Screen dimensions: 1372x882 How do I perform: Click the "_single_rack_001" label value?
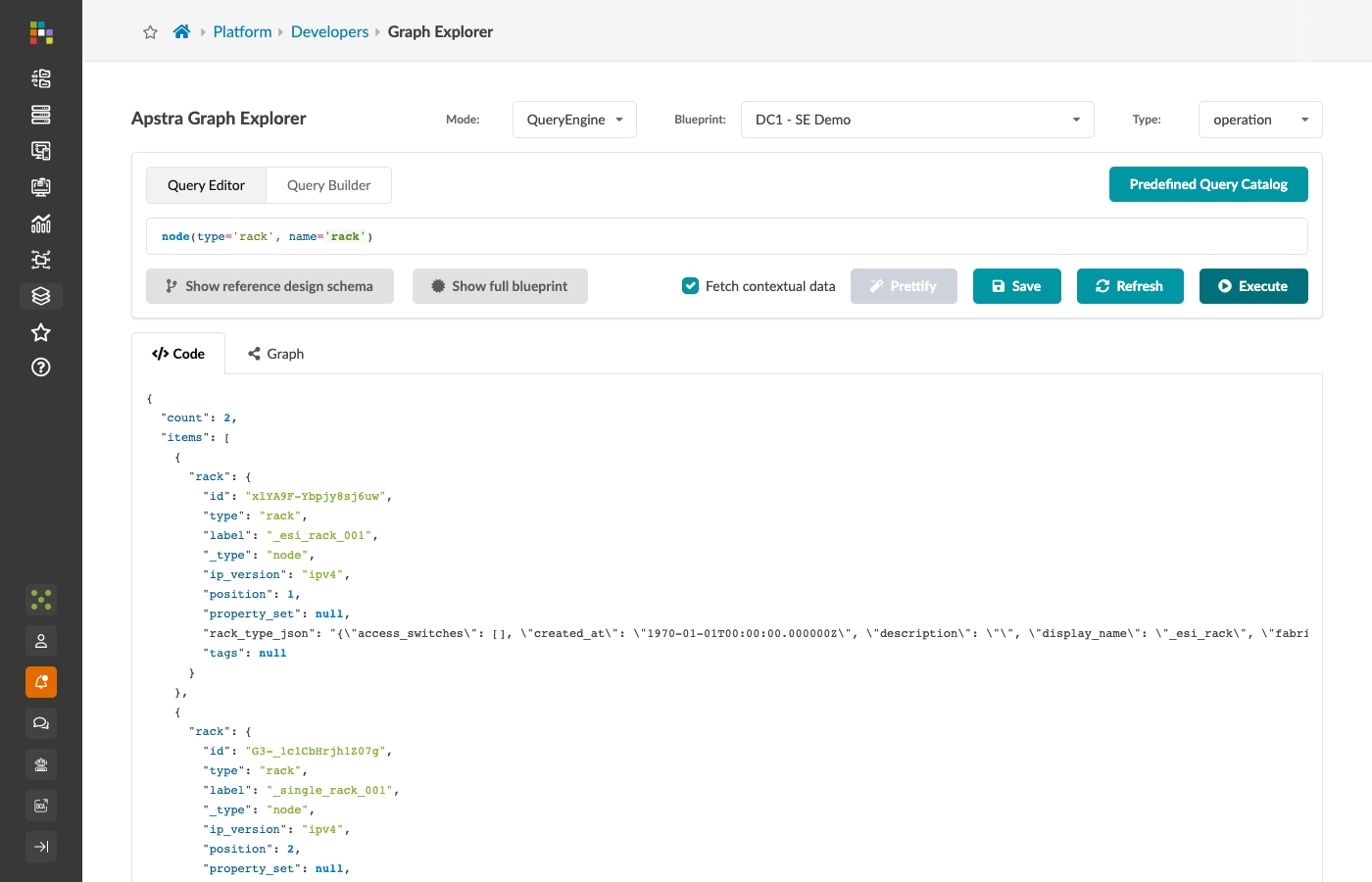pos(329,790)
